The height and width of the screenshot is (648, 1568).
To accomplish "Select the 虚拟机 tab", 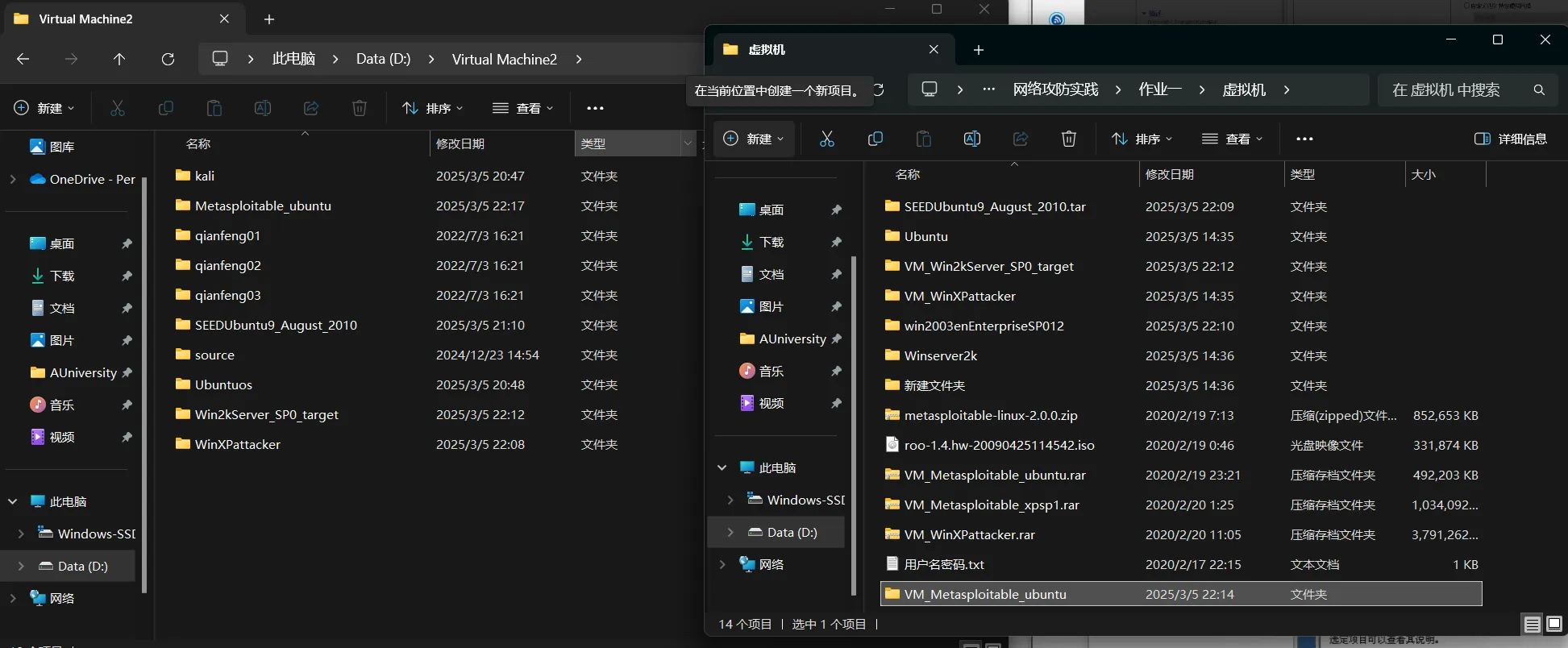I will [x=834, y=49].
